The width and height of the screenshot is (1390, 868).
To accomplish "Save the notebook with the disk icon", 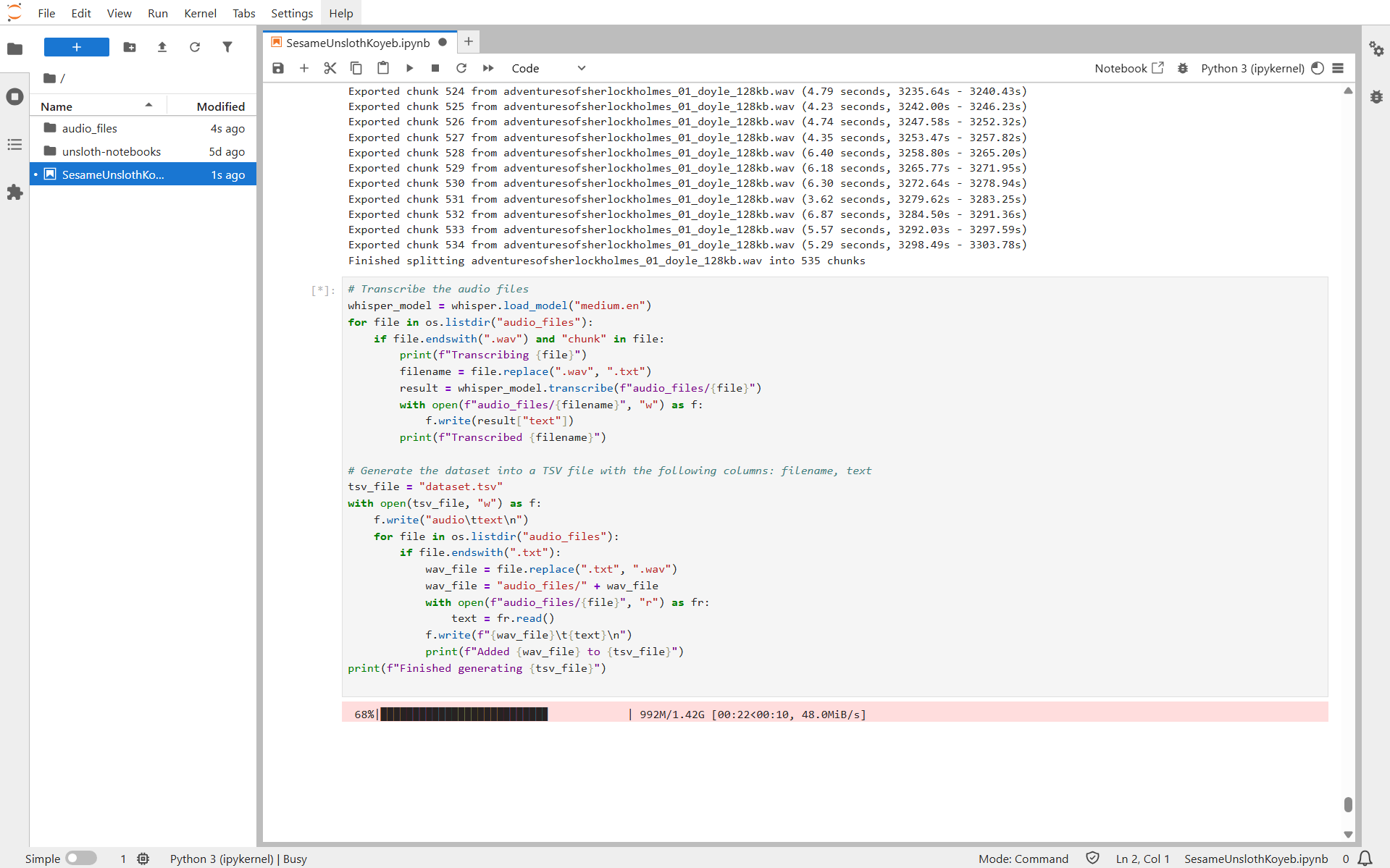I will [x=278, y=68].
